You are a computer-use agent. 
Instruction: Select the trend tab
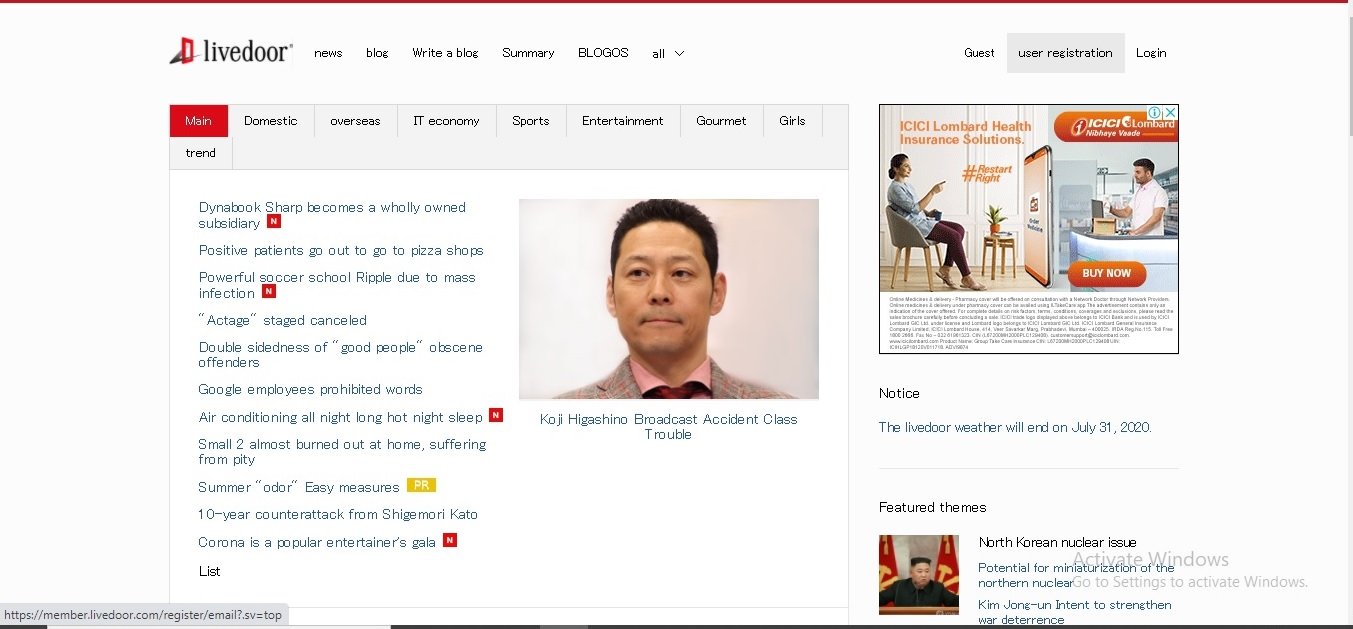click(201, 153)
